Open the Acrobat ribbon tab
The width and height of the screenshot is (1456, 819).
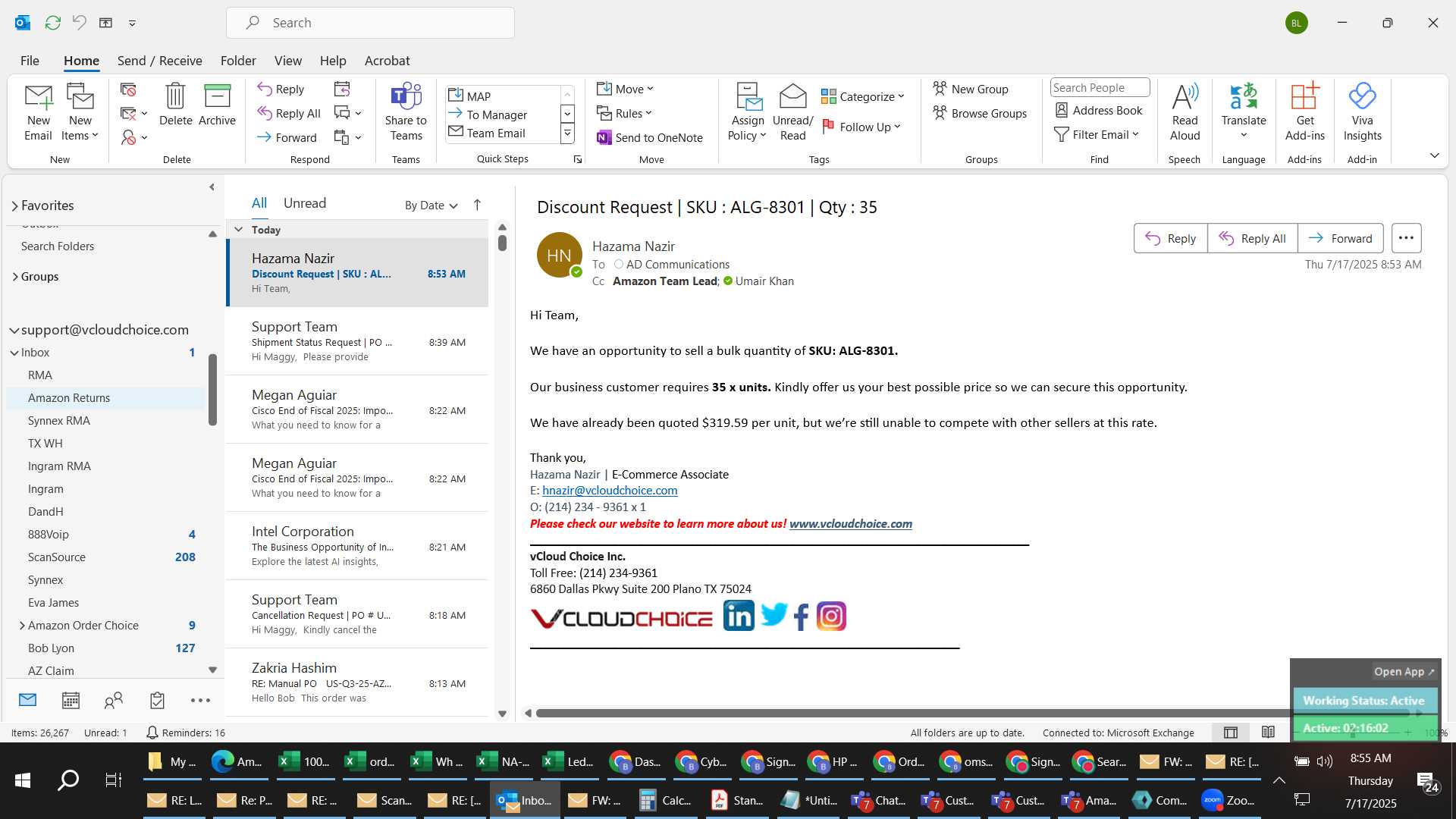[x=387, y=61]
